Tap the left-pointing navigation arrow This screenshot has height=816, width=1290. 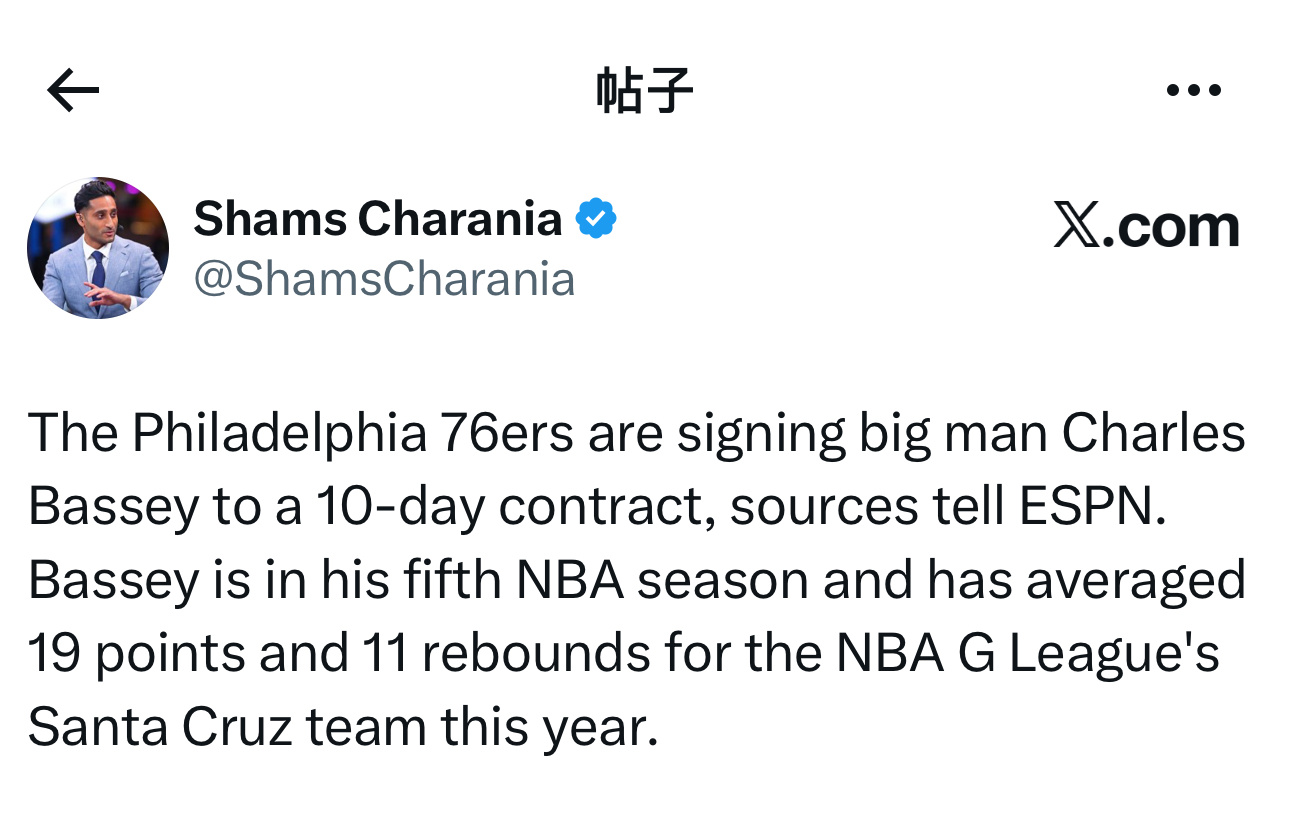click(x=70, y=89)
